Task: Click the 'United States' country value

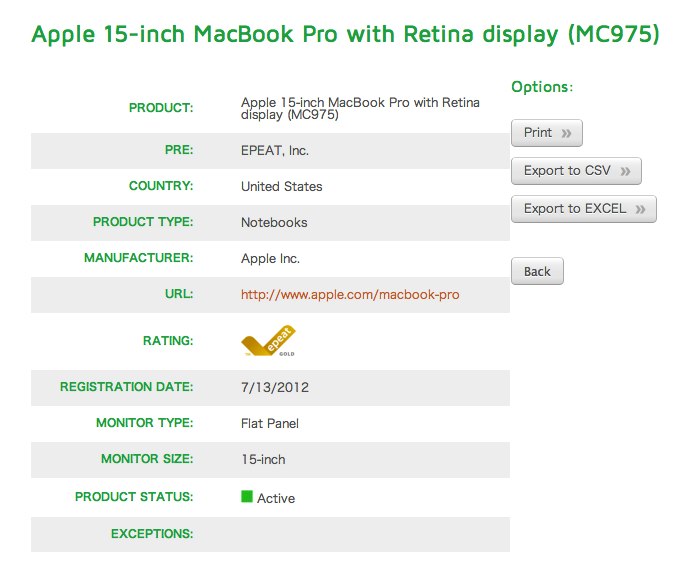Action: tap(282, 186)
